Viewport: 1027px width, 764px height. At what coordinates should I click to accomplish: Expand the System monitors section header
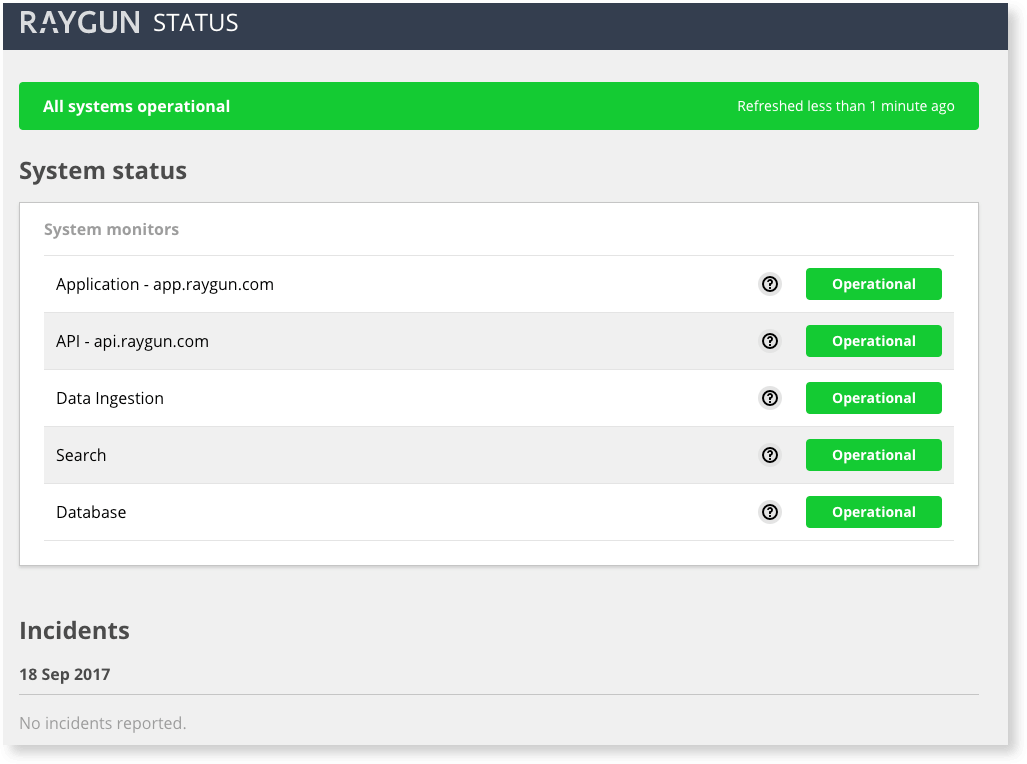(111, 229)
